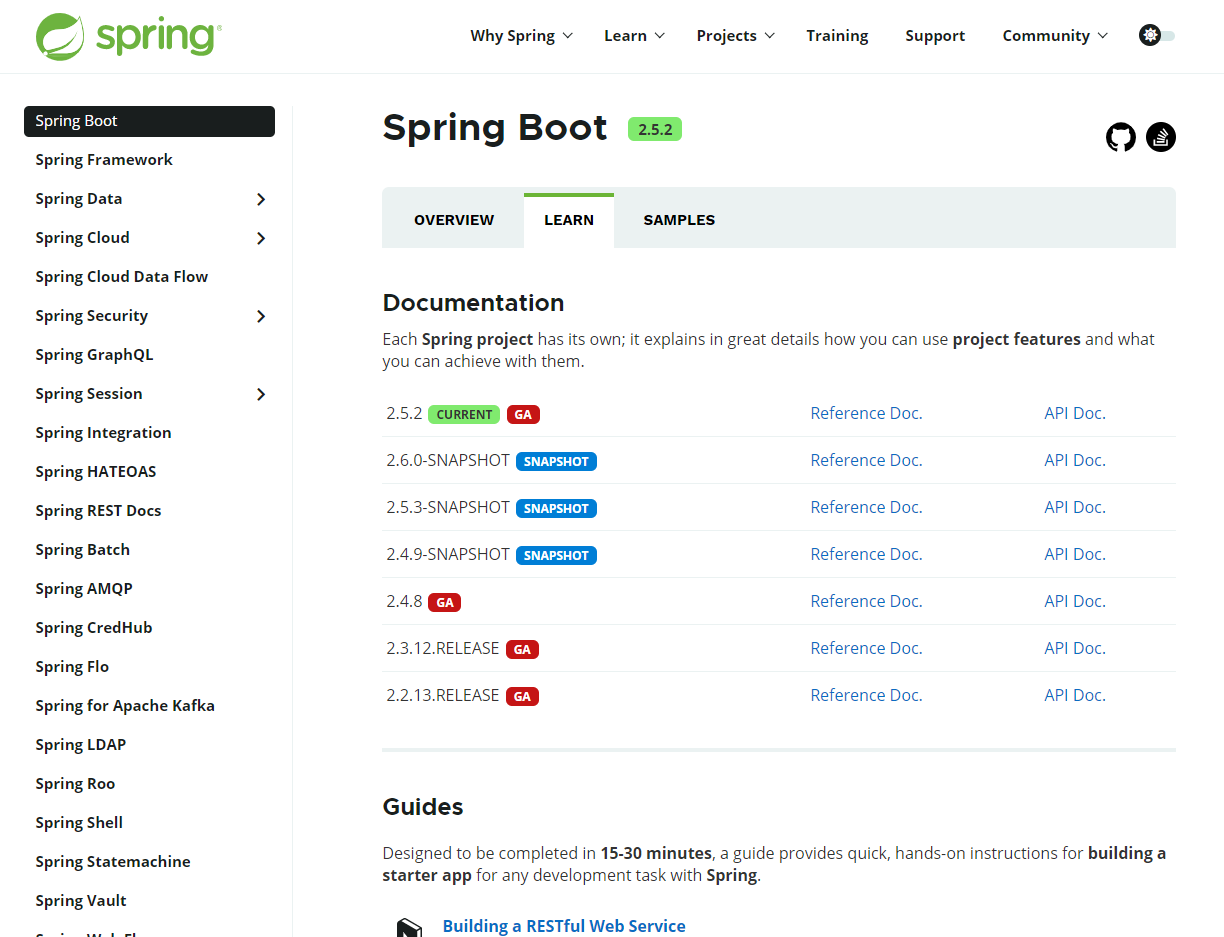
Task: Open Spring Data in the sidebar
Action: 79,199
